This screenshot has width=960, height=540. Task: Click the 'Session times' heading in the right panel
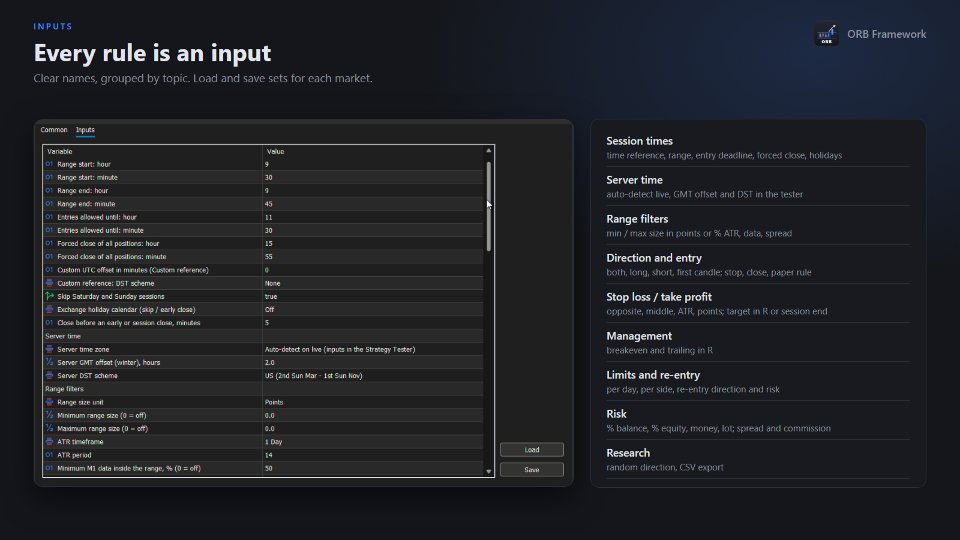coord(639,141)
